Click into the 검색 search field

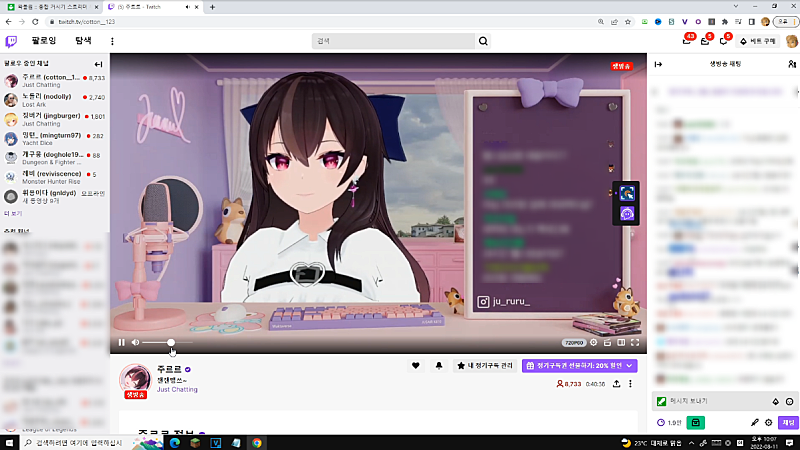(x=393, y=41)
